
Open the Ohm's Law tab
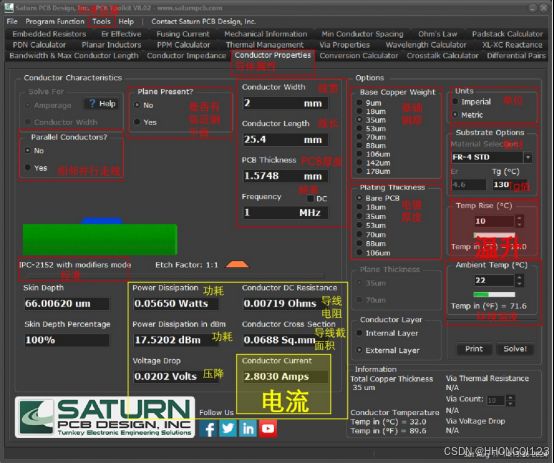pyautogui.click(x=437, y=34)
